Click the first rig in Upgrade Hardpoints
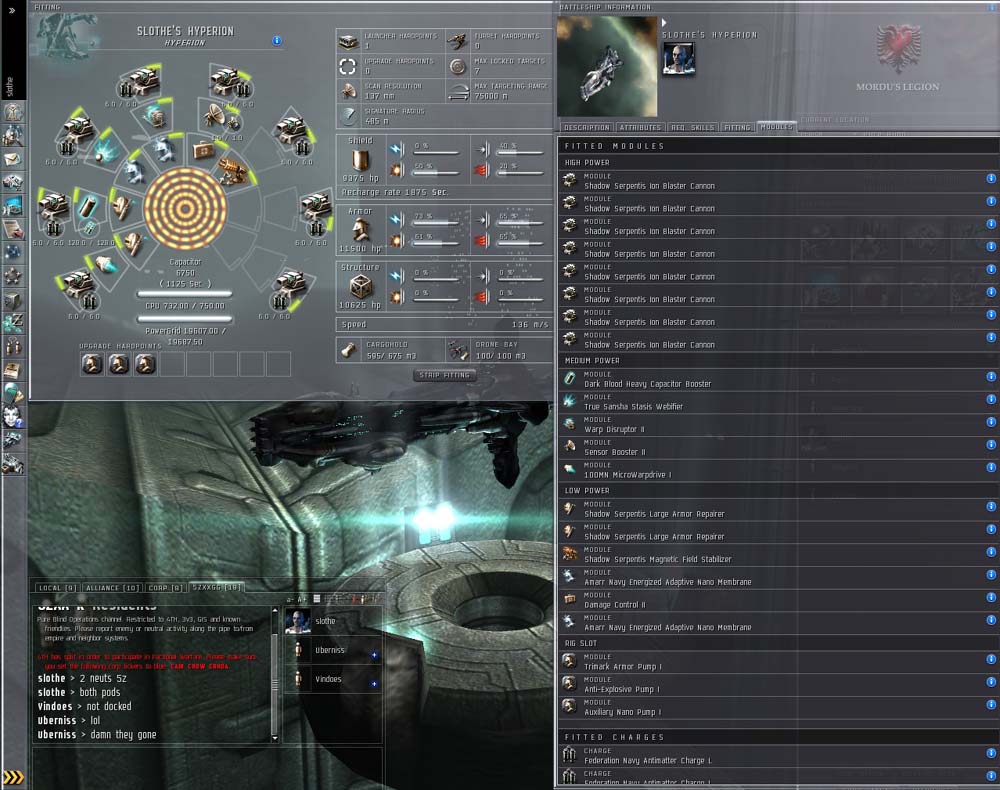The width and height of the screenshot is (1000, 790). pyautogui.click(x=92, y=363)
